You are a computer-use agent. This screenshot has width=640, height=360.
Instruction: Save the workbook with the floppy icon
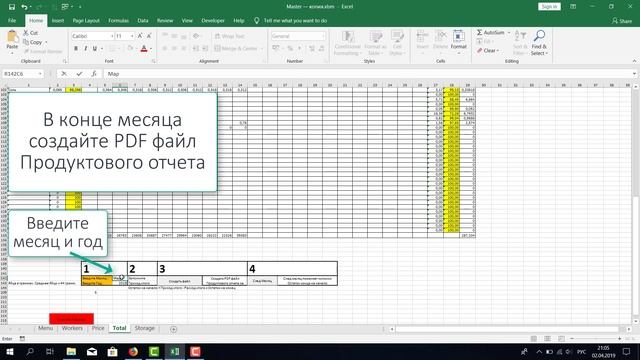coord(11,7)
